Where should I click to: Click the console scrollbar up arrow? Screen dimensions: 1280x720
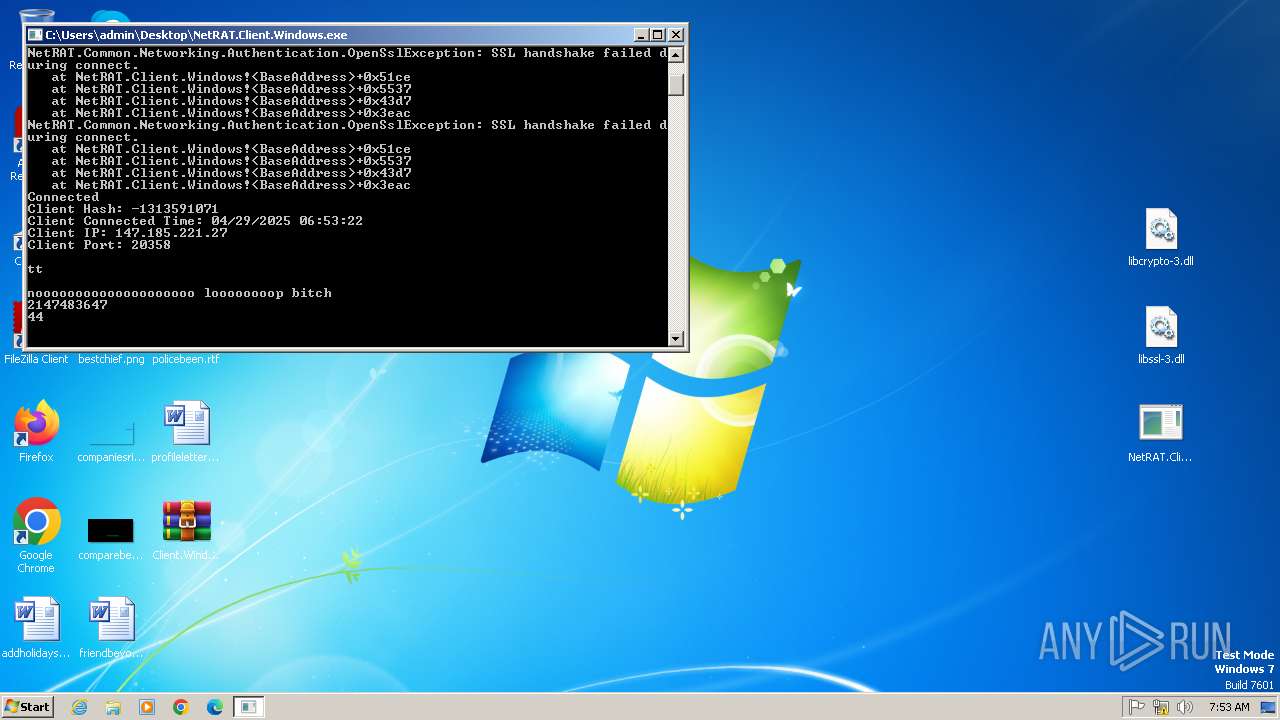pos(676,55)
